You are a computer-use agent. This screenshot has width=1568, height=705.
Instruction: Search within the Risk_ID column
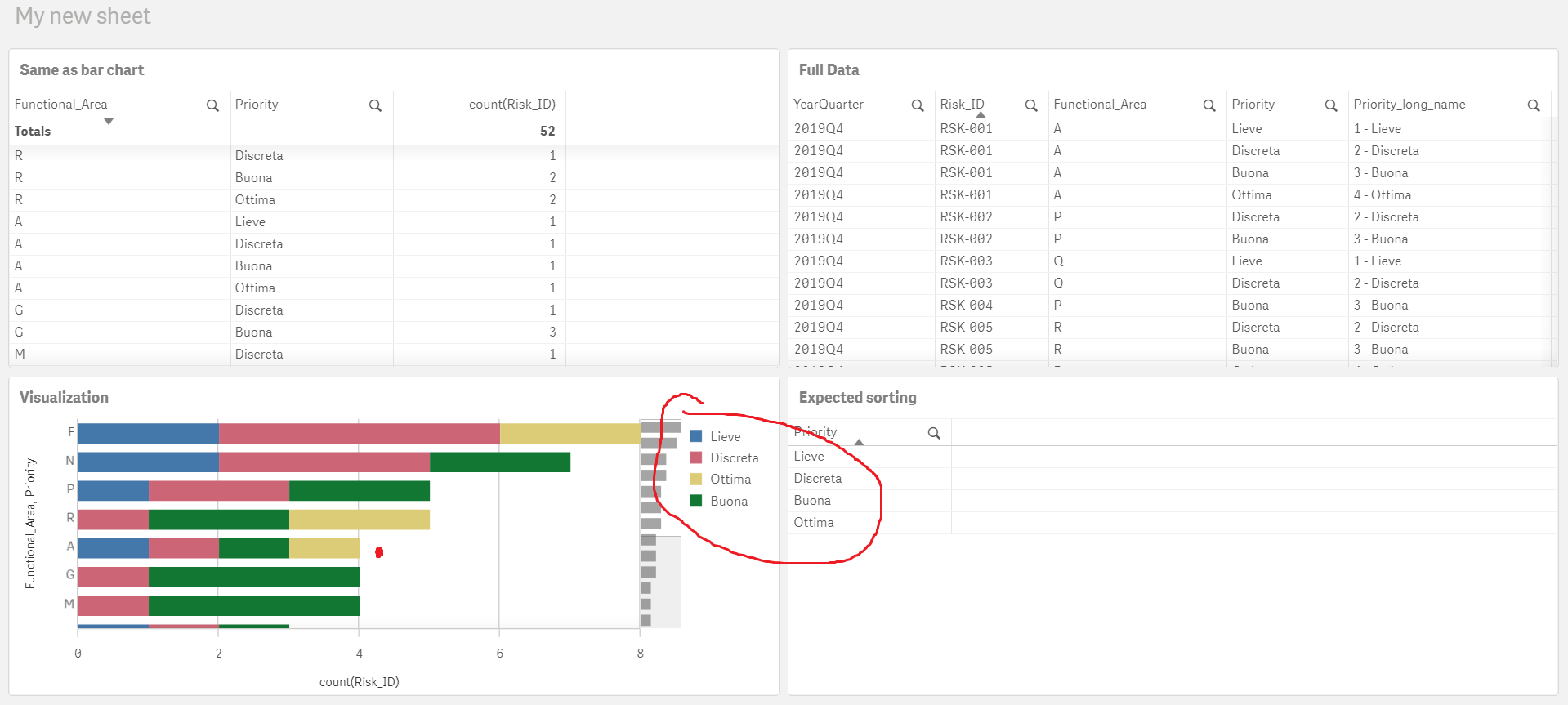click(1031, 105)
